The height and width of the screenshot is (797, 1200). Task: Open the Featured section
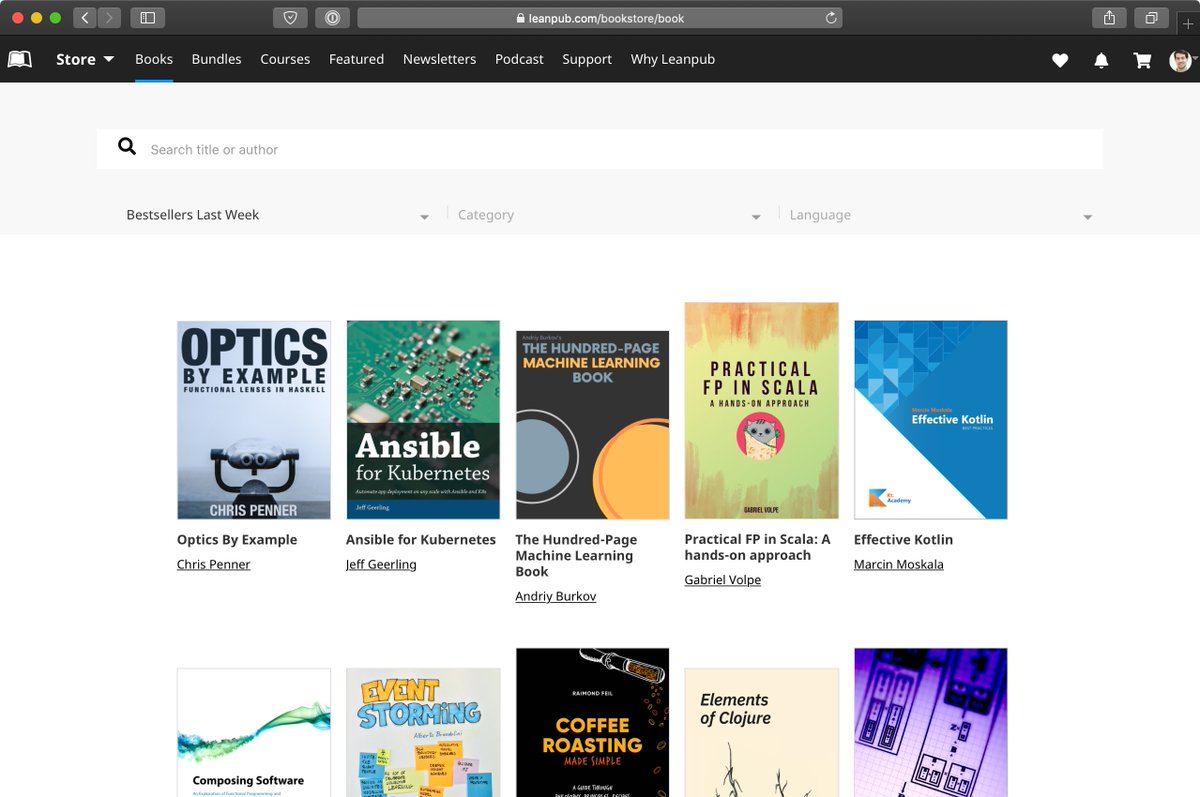coord(356,59)
